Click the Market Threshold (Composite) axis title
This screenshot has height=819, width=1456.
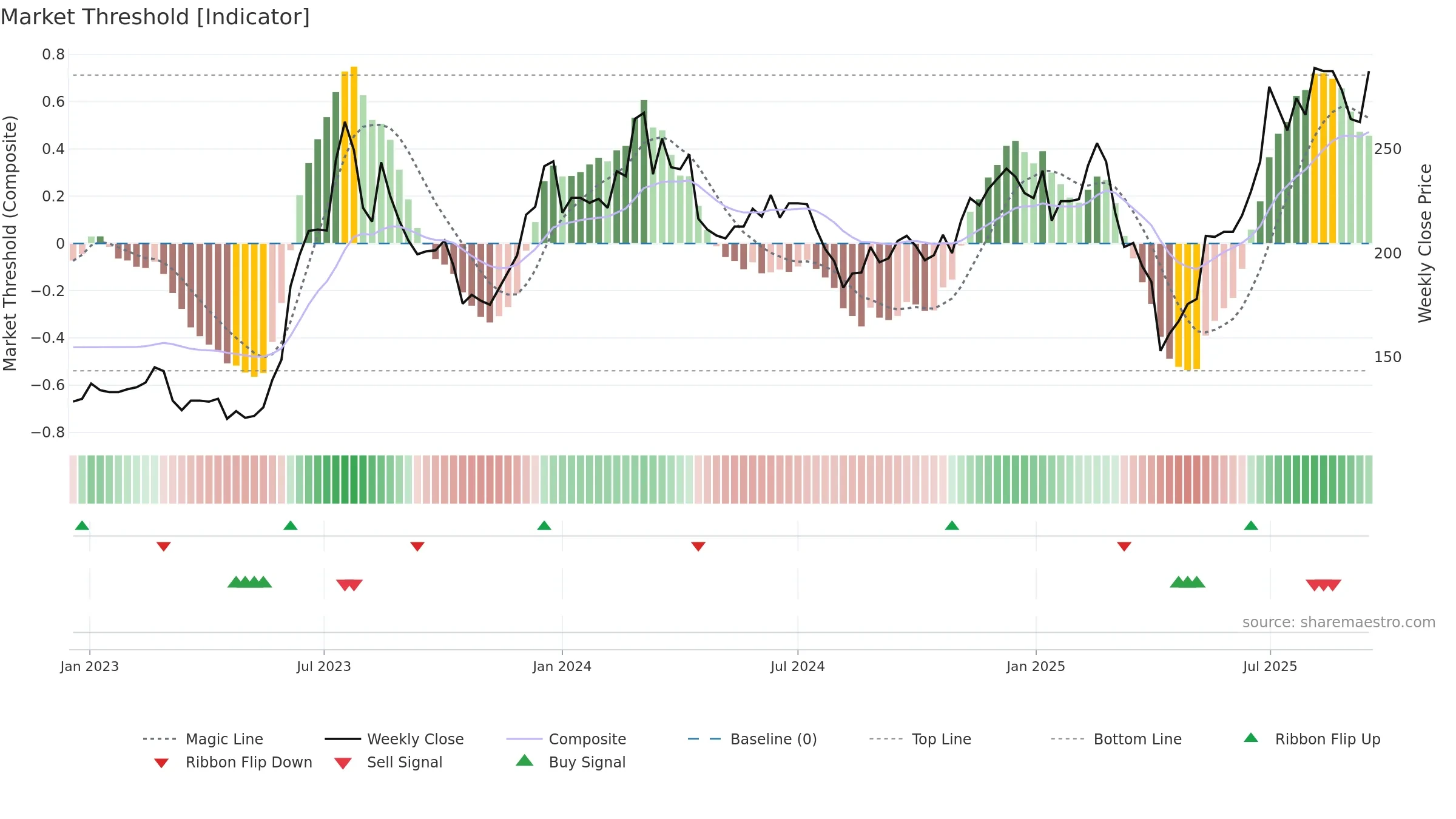(10, 243)
